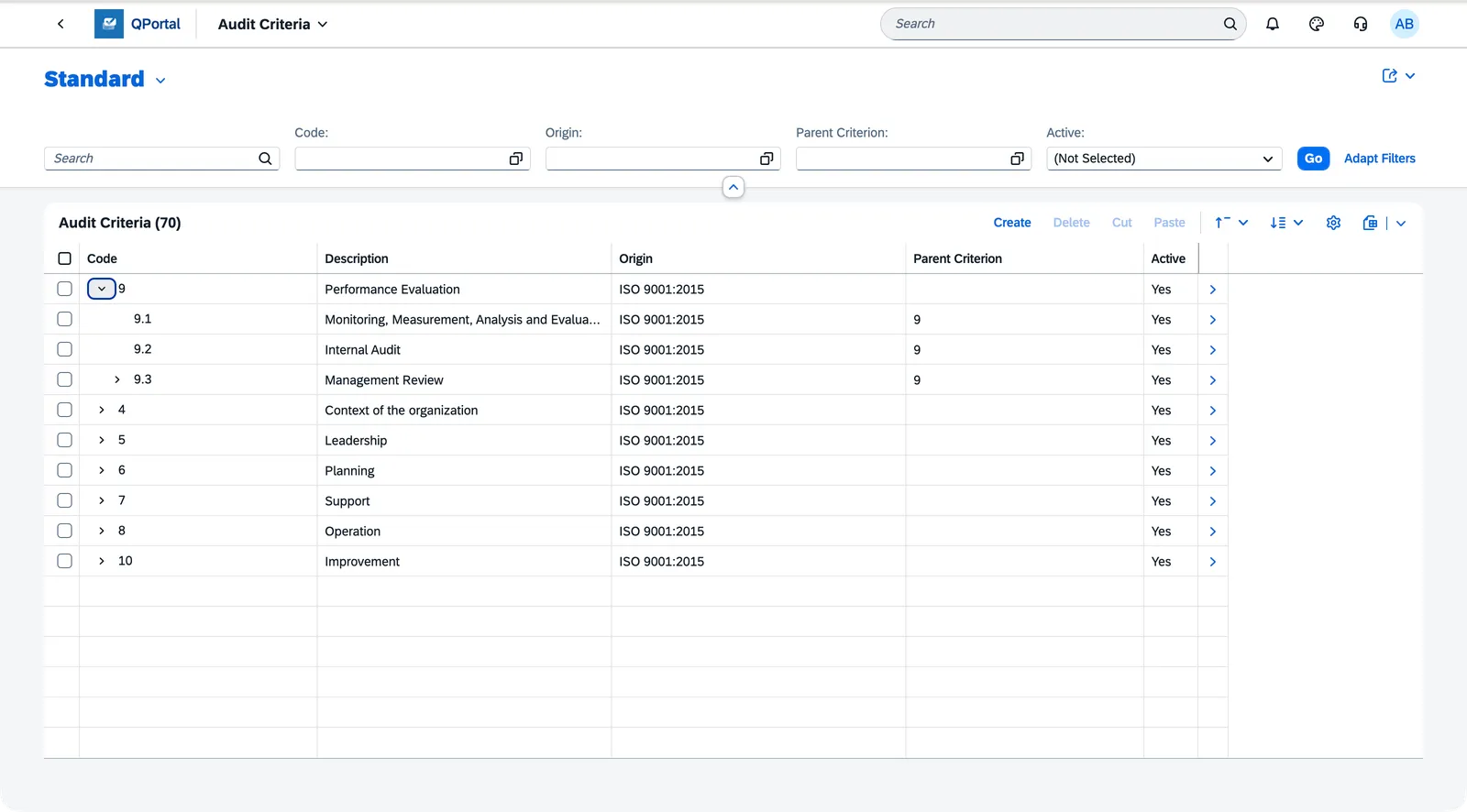Click the Parent Criterion column header

[1024, 258]
